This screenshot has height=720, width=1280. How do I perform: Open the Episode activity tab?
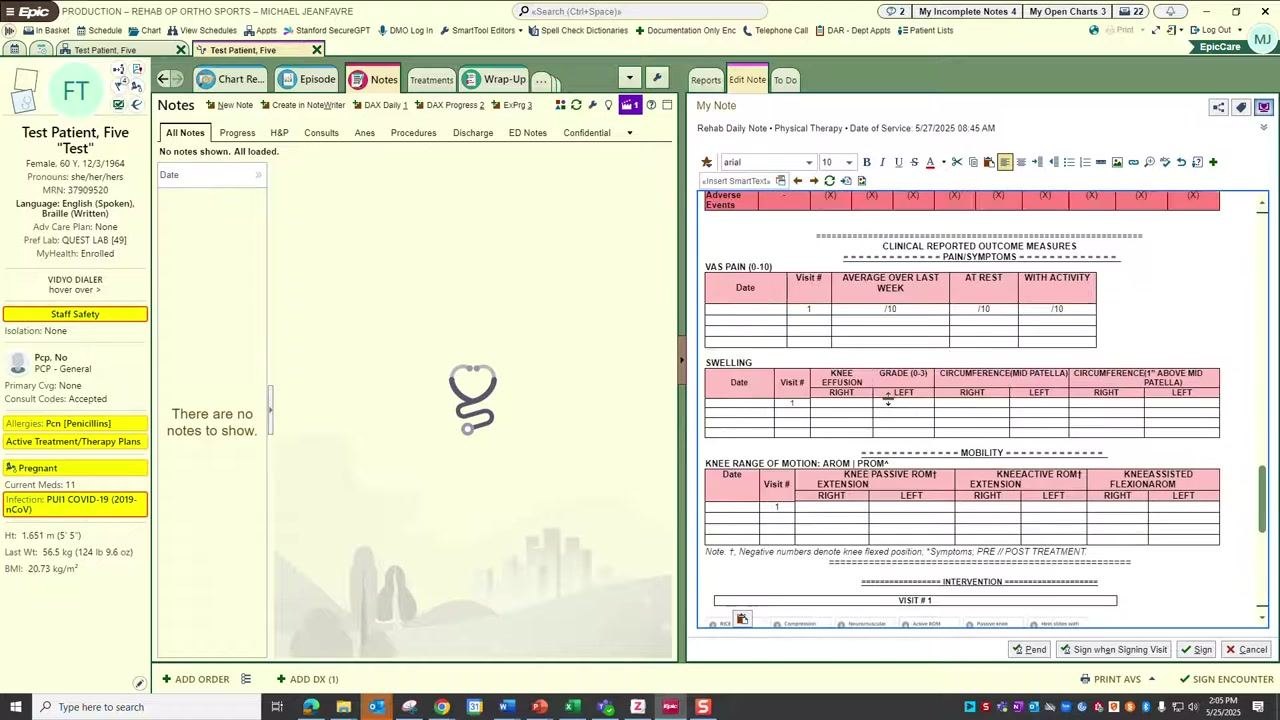click(x=308, y=79)
